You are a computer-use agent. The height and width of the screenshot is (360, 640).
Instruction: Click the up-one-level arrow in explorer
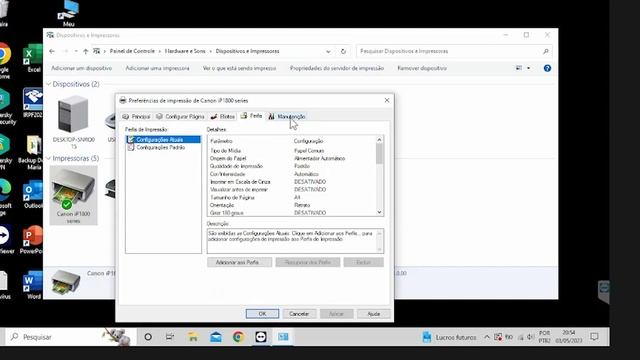pos(85,51)
